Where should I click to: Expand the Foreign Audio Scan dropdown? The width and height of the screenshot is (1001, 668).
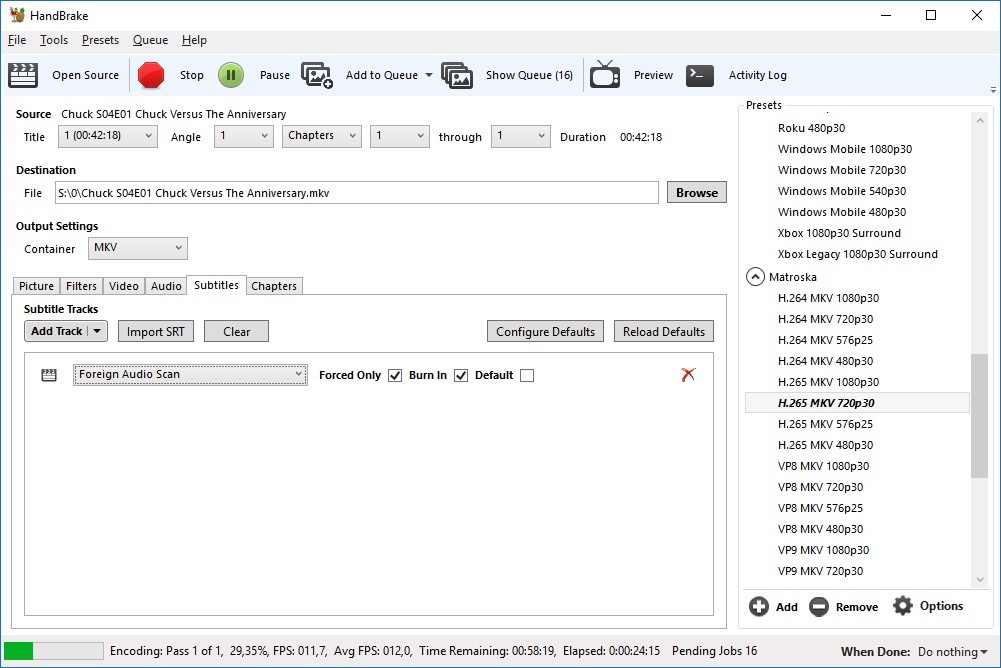coord(190,375)
